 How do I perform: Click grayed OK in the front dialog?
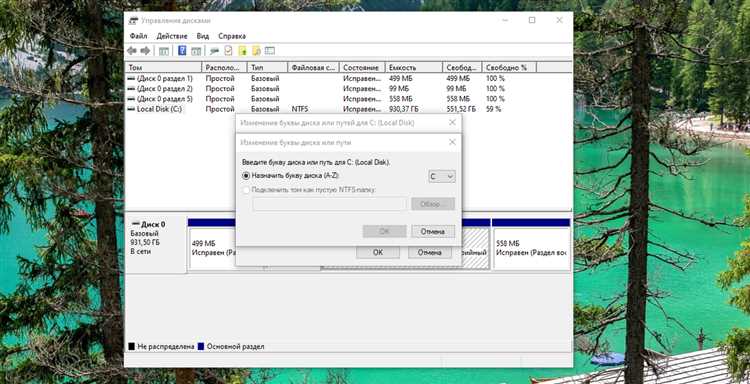(x=385, y=231)
